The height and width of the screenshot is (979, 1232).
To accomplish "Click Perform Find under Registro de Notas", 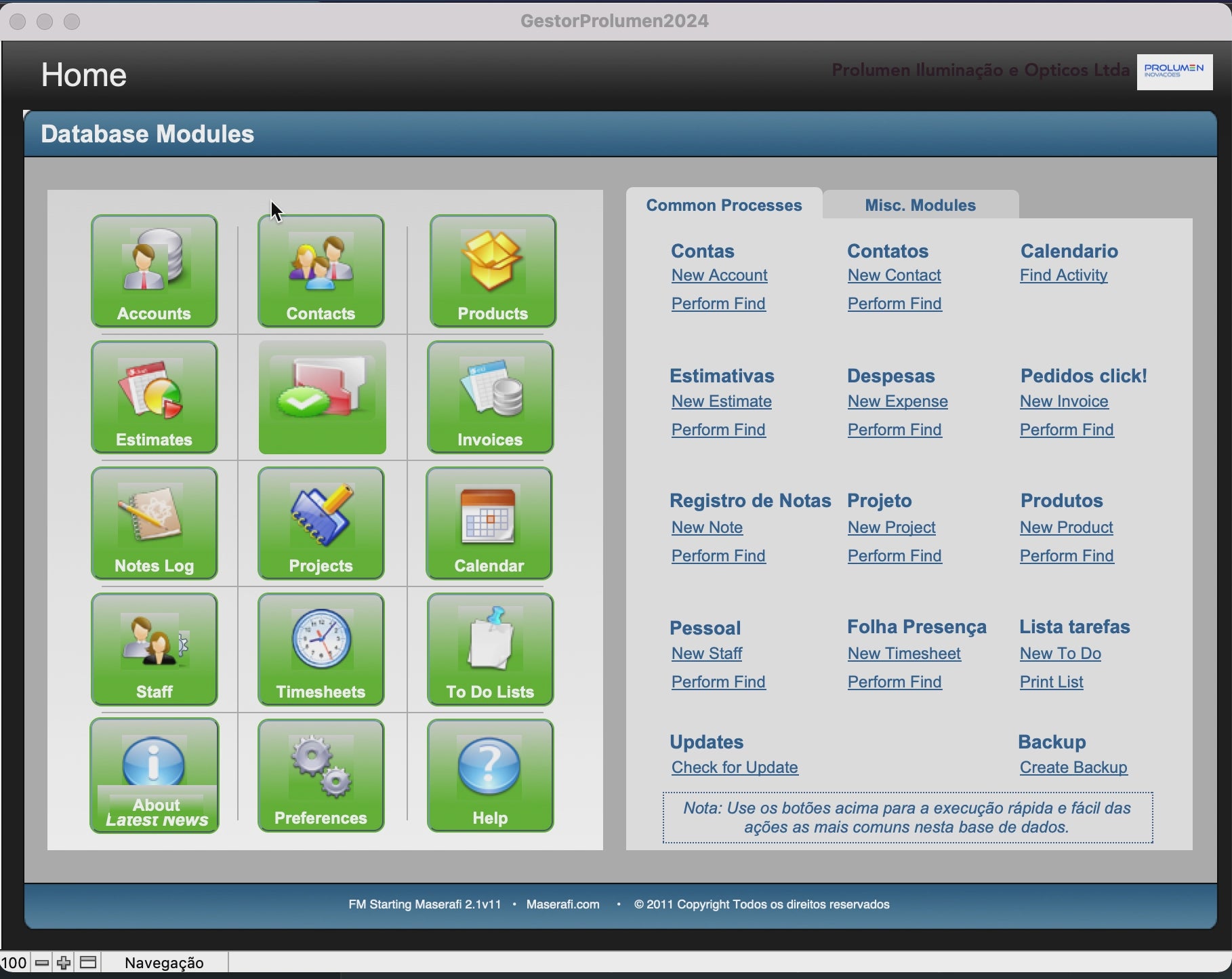I will pos(718,556).
